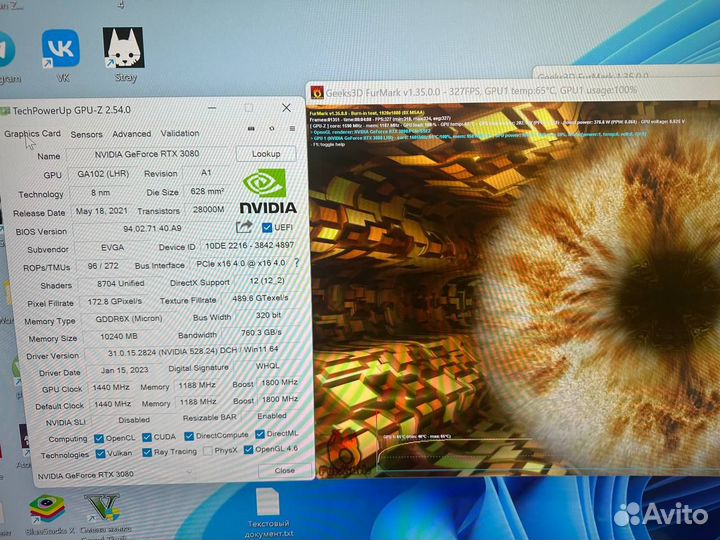Click the BIOS export share icon

[244, 226]
